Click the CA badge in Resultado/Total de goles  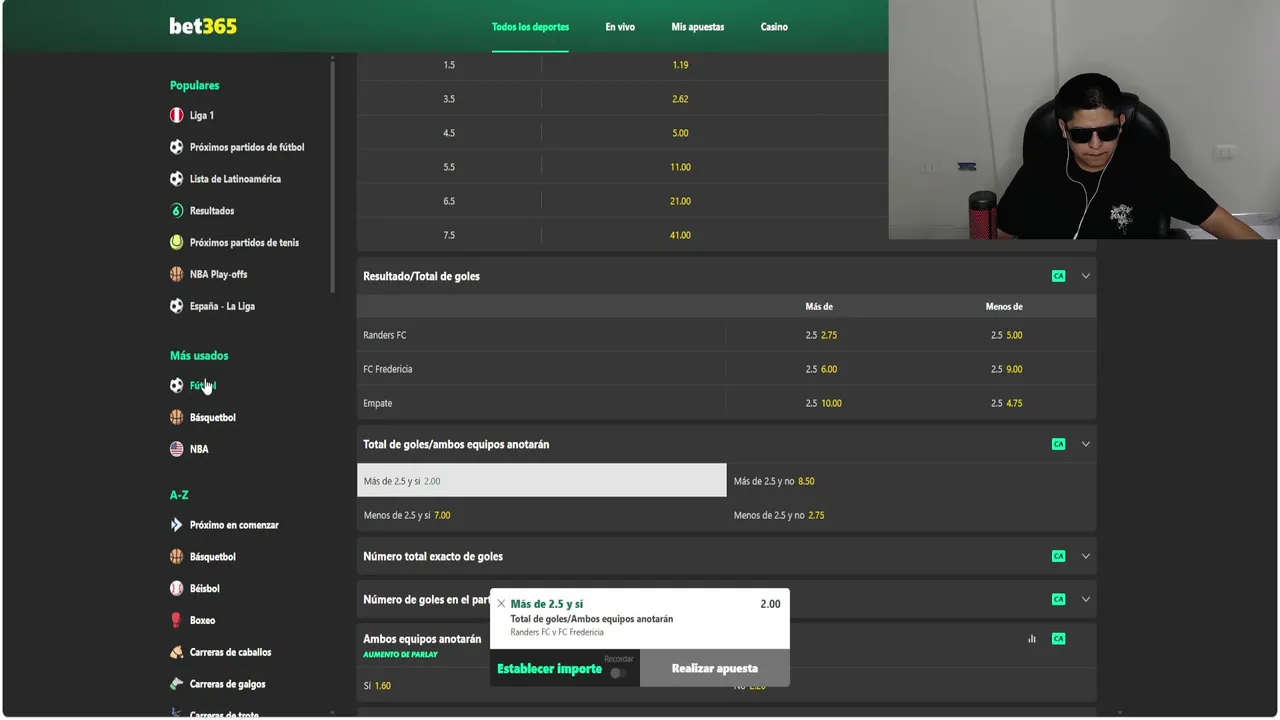[x=1058, y=276]
